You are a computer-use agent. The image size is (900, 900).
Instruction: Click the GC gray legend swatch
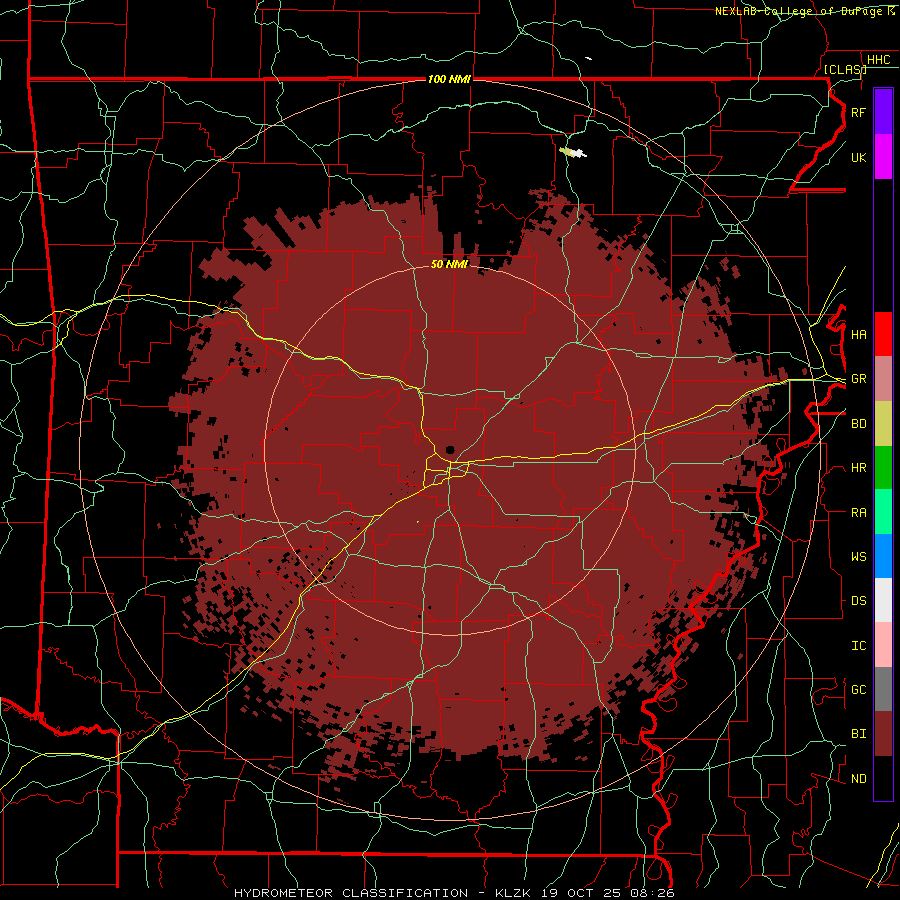883,689
